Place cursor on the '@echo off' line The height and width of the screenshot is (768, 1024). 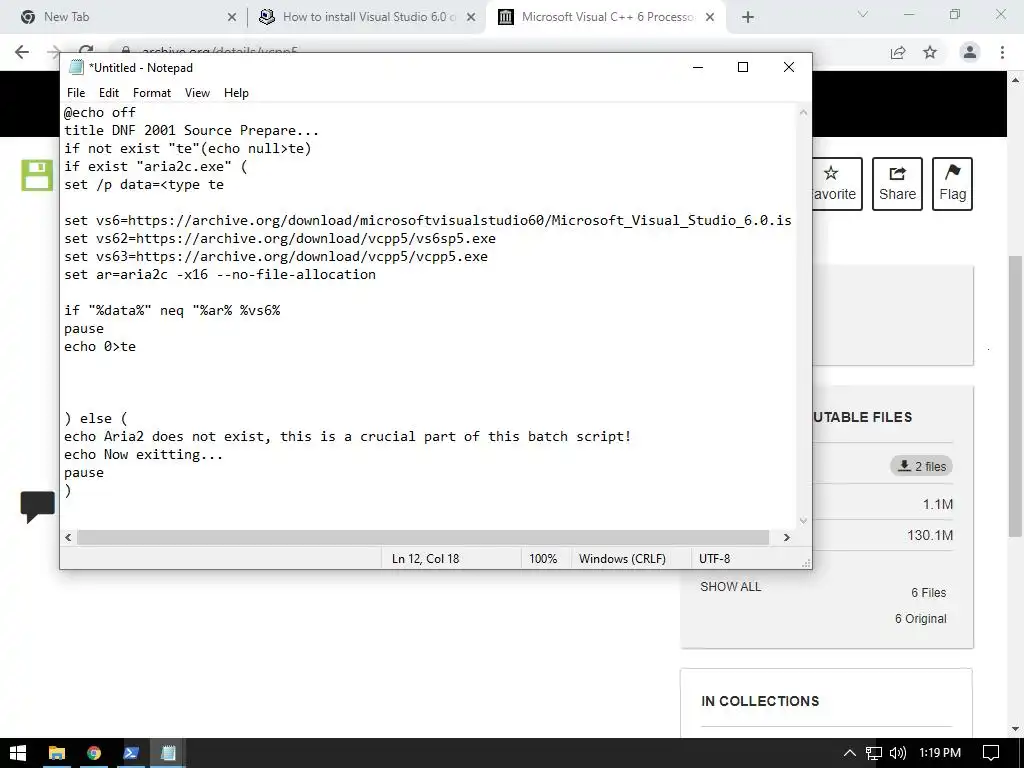(x=100, y=112)
